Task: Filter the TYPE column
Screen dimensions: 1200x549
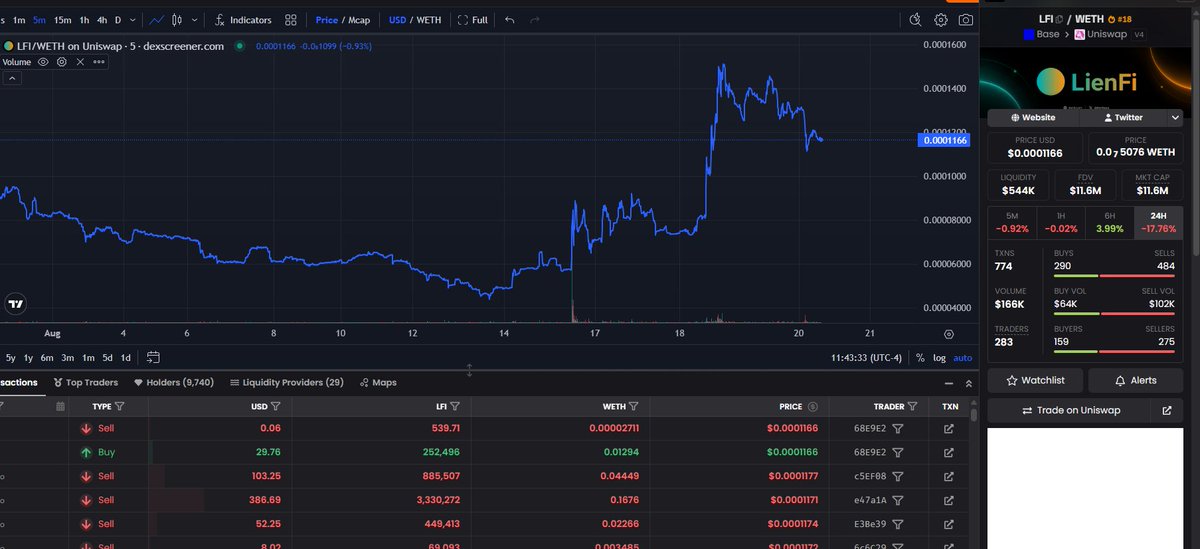Action: (x=120, y=407)
